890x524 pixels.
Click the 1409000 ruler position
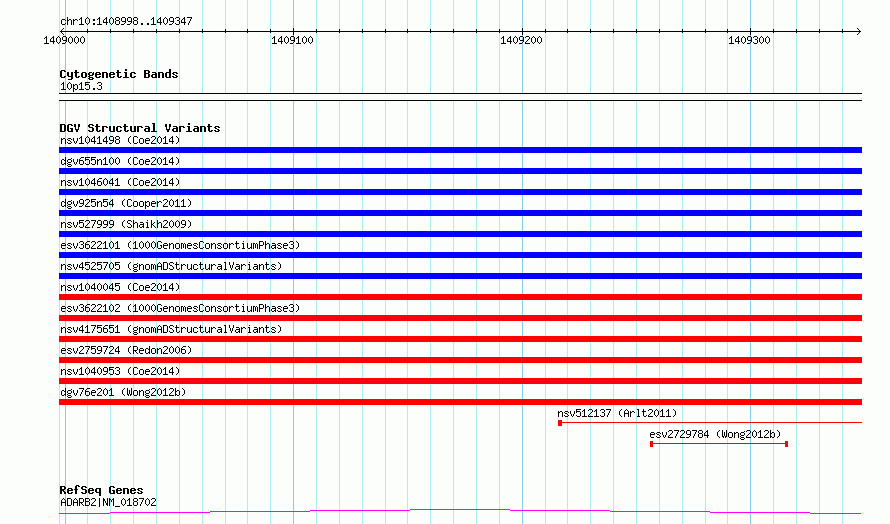pos(64,40)
